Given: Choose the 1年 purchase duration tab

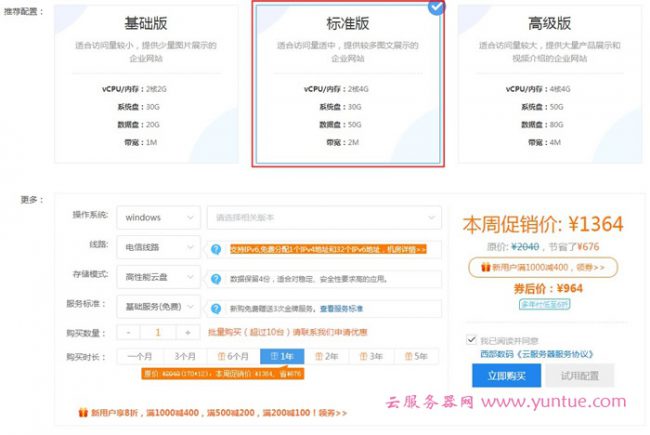Looking at the screenshot, I should (282, 356).
